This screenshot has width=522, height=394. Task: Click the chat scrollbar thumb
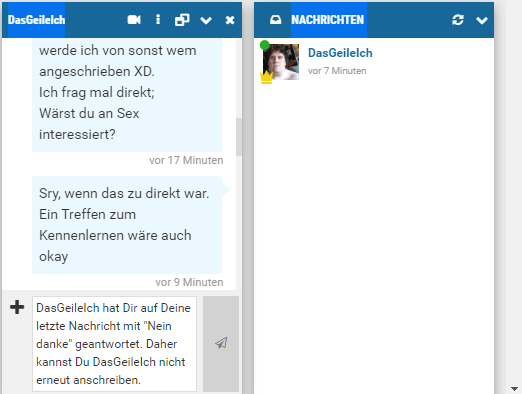[239, 137]
